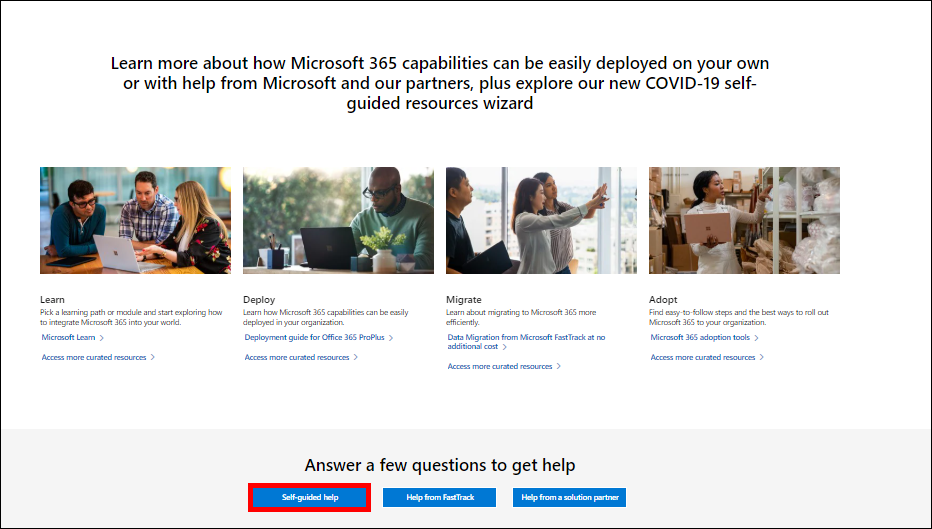
Task: Click the 'Answer a few questions to get help' heading
Action: click(440, 465)
